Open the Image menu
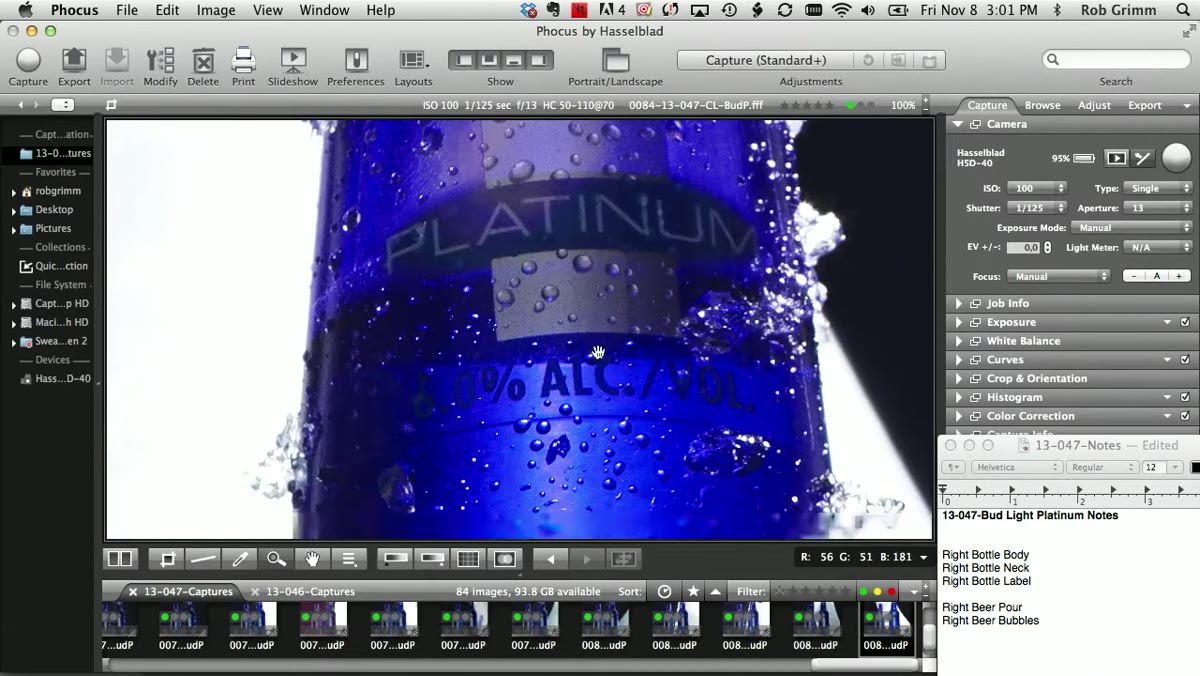The image size is (1200, 676). pyautogui.click(x=216, y=10)
